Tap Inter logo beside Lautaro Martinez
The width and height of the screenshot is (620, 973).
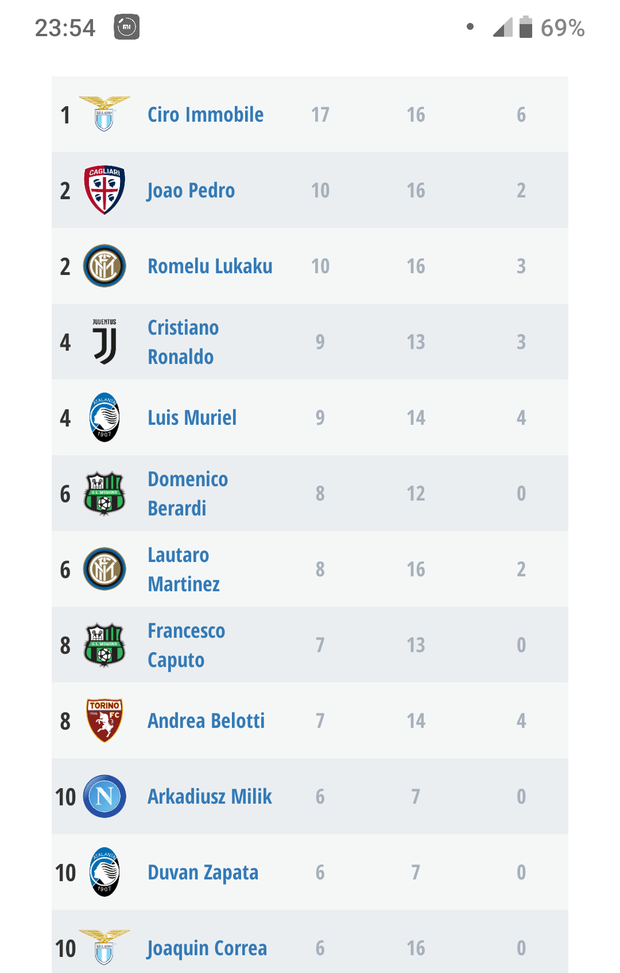[104, 569]
